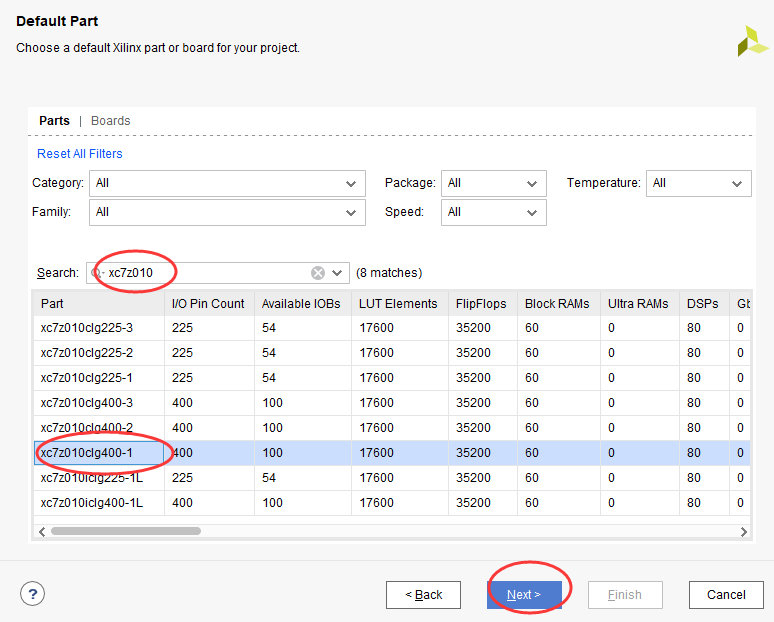Screen dimensions: 774x622
Task: Sort by DSPs column header
Action: point(704,304)
